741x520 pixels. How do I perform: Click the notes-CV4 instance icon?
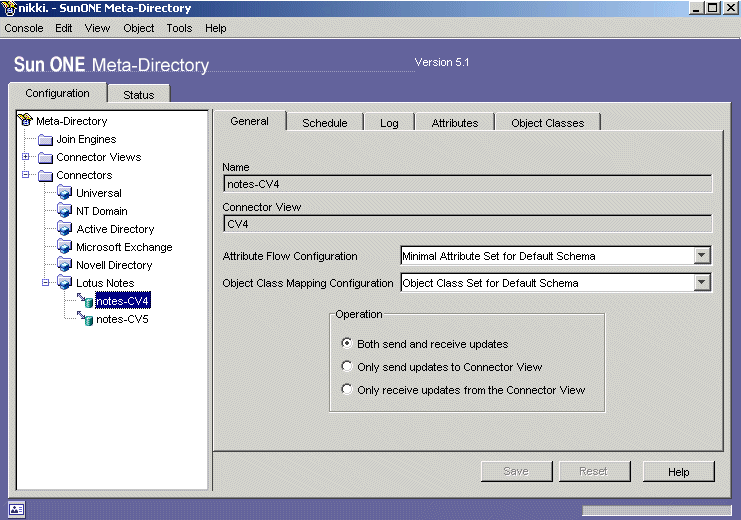(x=85, y=301)
